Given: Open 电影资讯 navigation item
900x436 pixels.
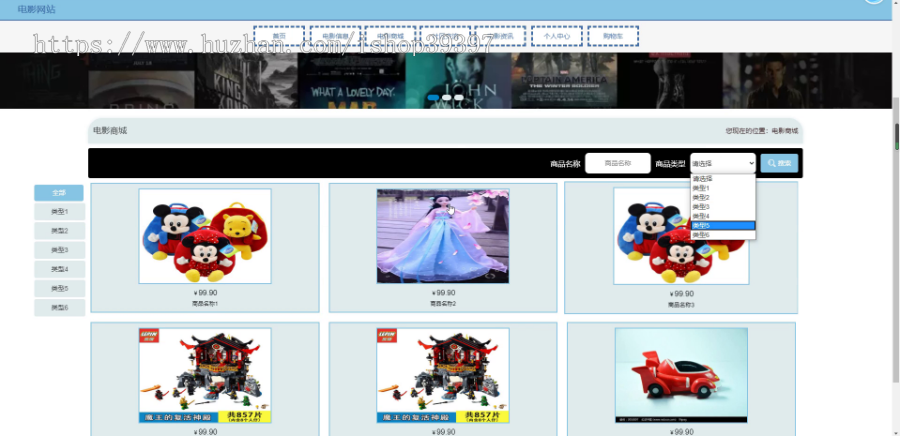Looking at the screenshot, I should coord(500,36).
